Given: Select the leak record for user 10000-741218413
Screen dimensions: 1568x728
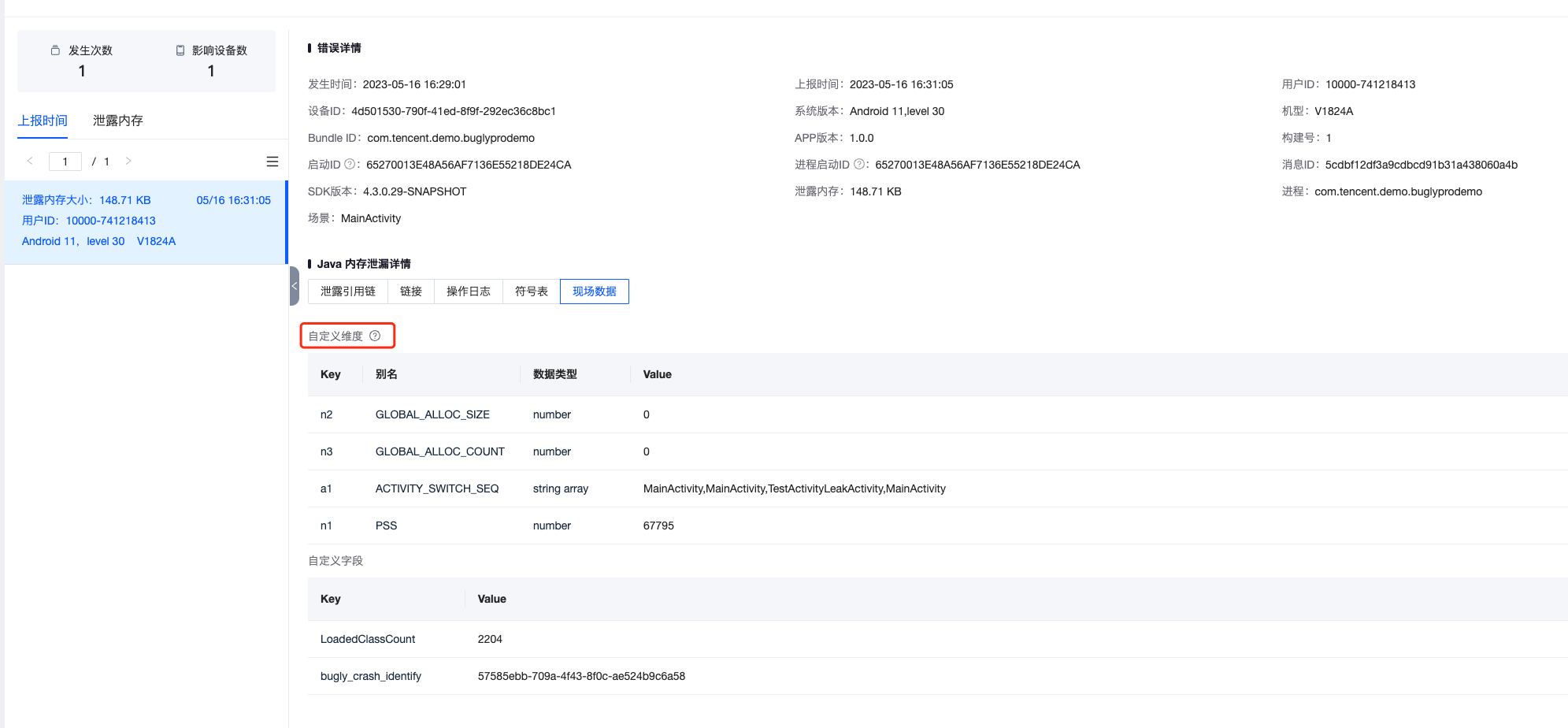Looking at the screenshot, I should 146,221.
